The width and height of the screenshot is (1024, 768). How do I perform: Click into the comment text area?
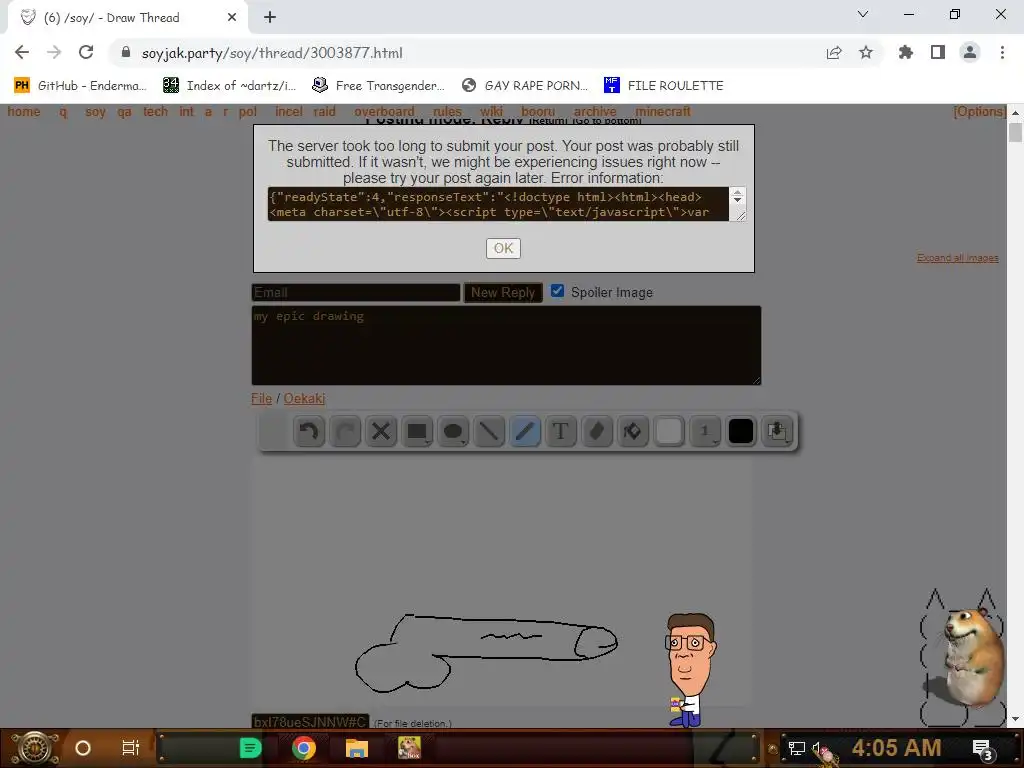(x=506, y=345)
